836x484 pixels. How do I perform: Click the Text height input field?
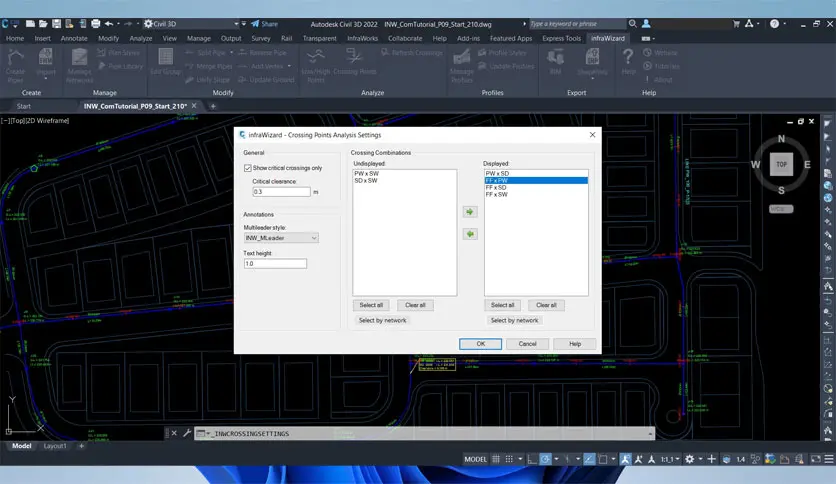pos(275,264)
